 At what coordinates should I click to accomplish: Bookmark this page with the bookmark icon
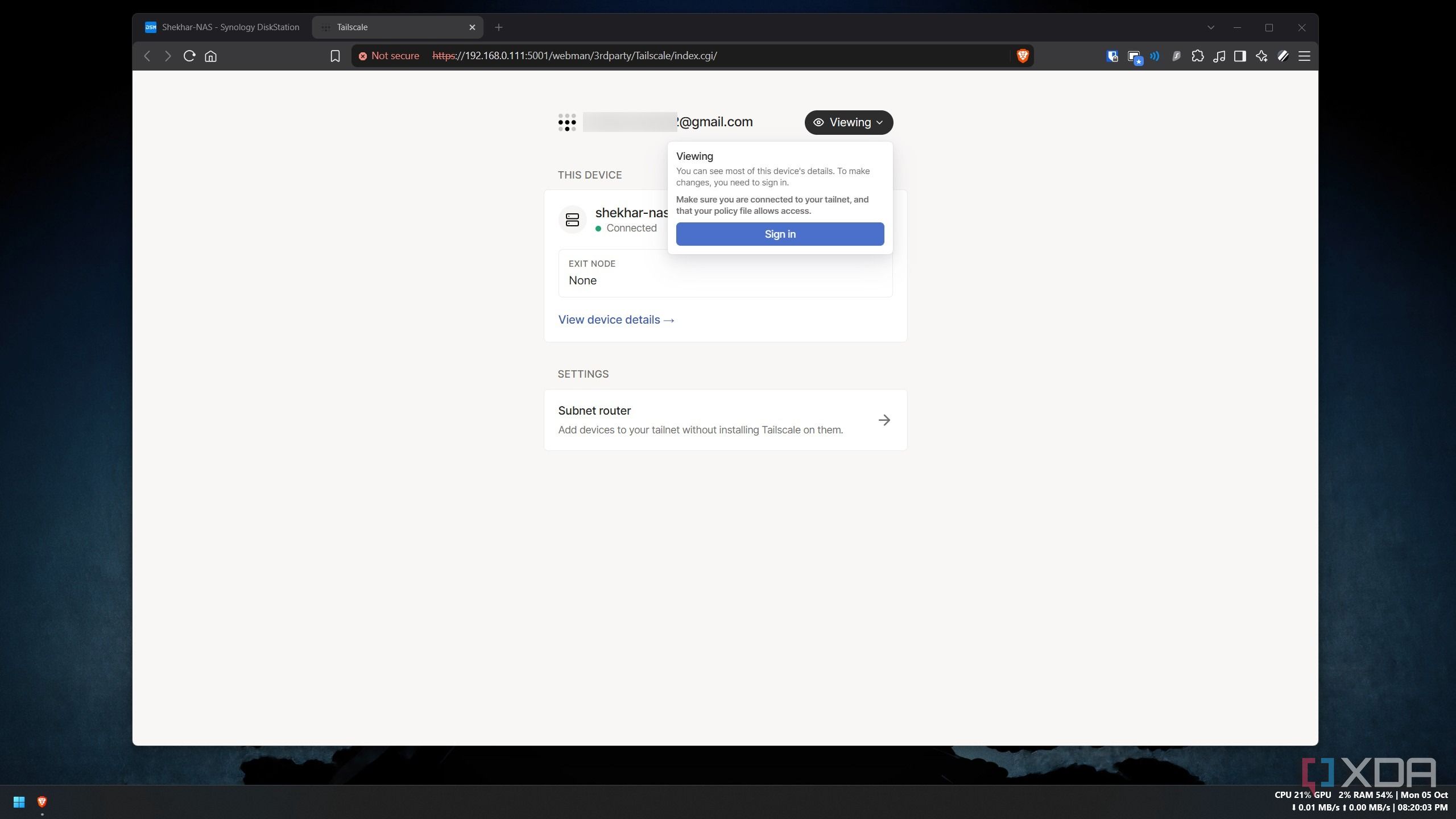pos(335,56)
